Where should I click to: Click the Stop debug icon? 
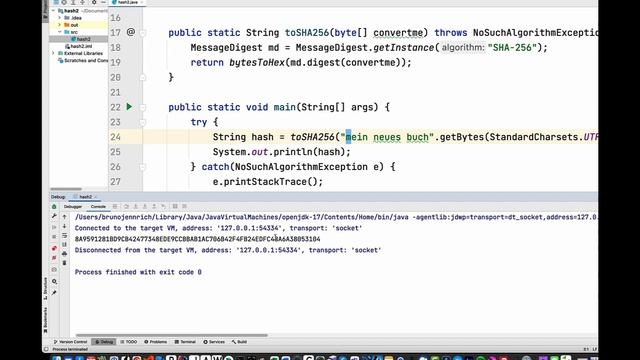coord(54,237)
